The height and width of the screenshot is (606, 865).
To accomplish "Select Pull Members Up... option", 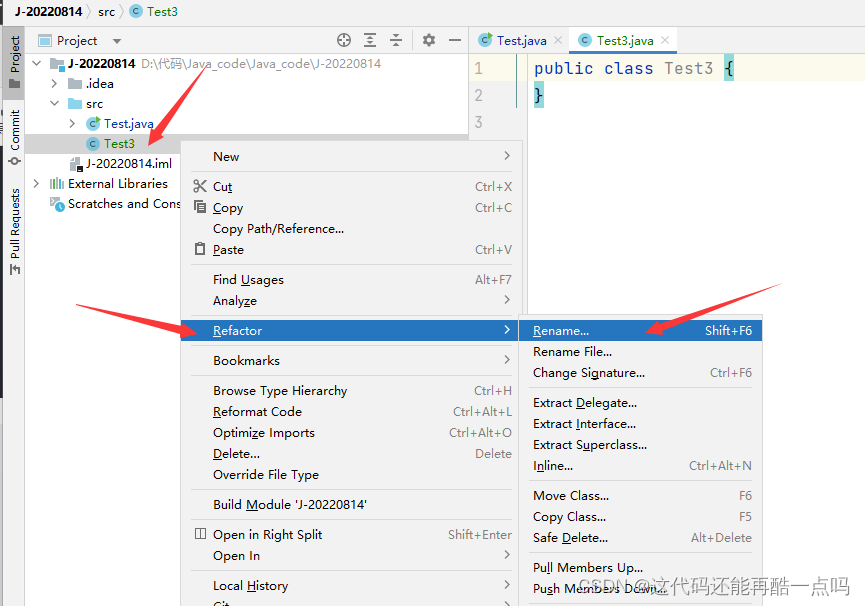I will 640,567.
